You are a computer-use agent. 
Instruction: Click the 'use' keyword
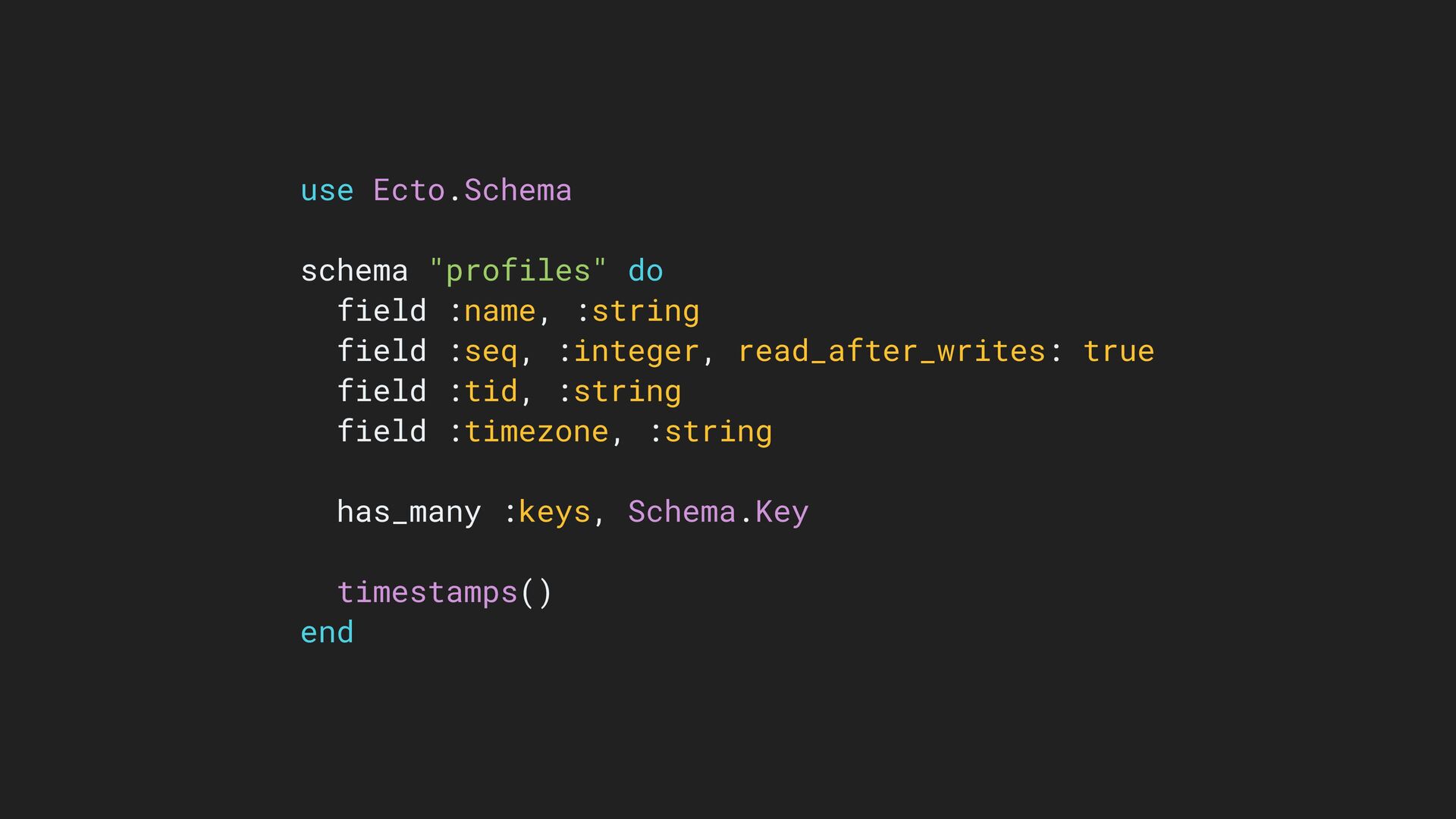coord(327,191)
